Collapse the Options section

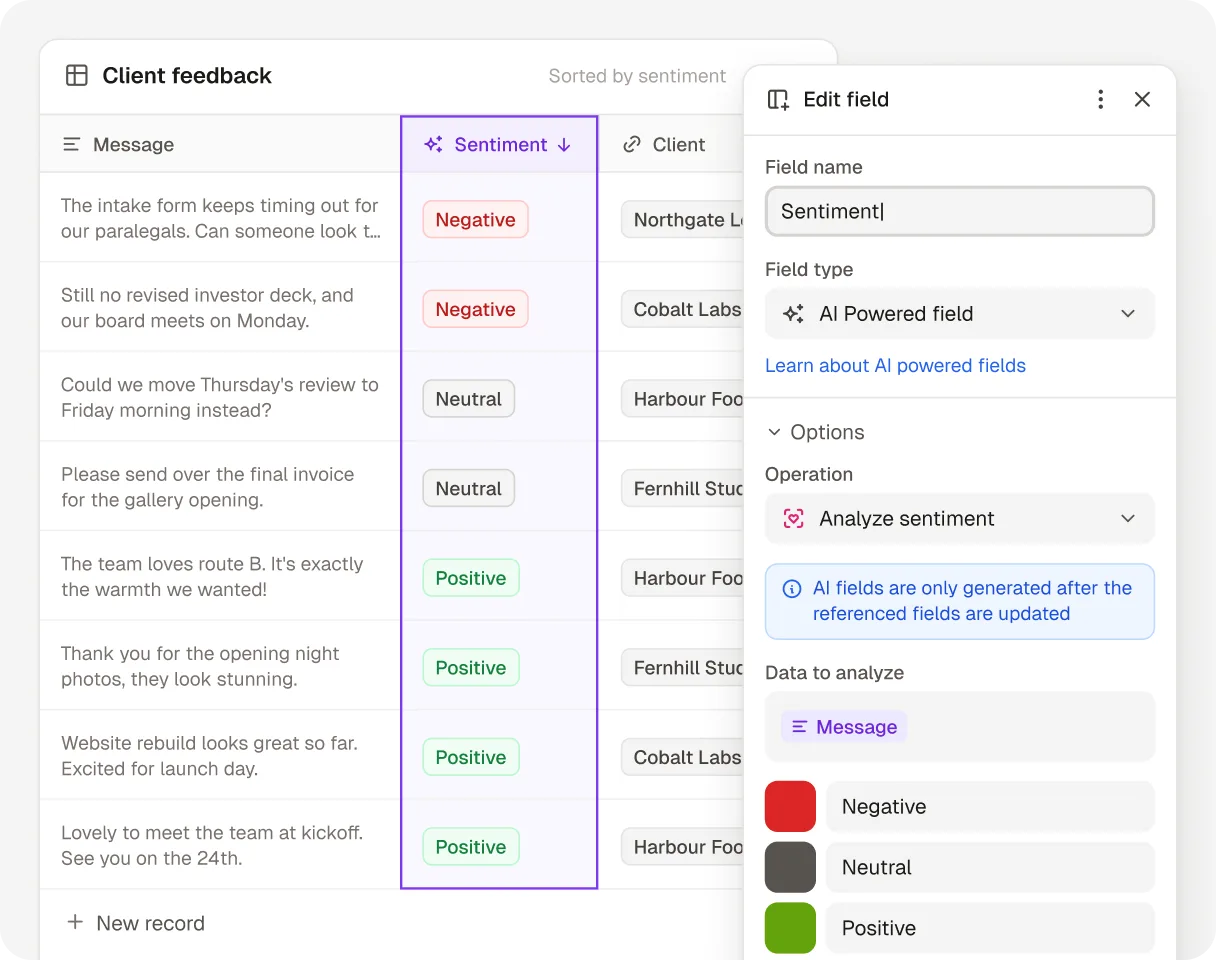[x=815, y=432]
